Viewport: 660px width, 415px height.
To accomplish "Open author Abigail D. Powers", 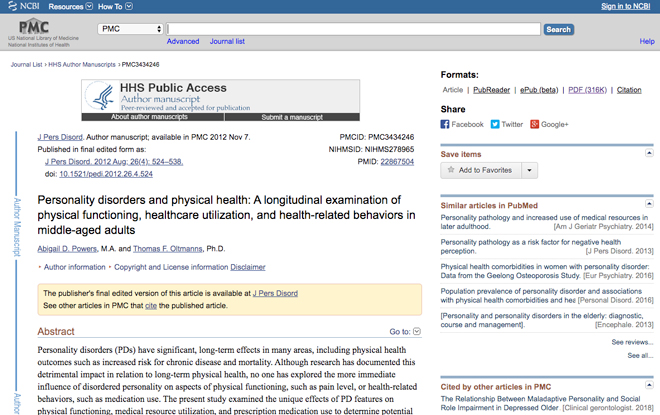I will [67, 249].
